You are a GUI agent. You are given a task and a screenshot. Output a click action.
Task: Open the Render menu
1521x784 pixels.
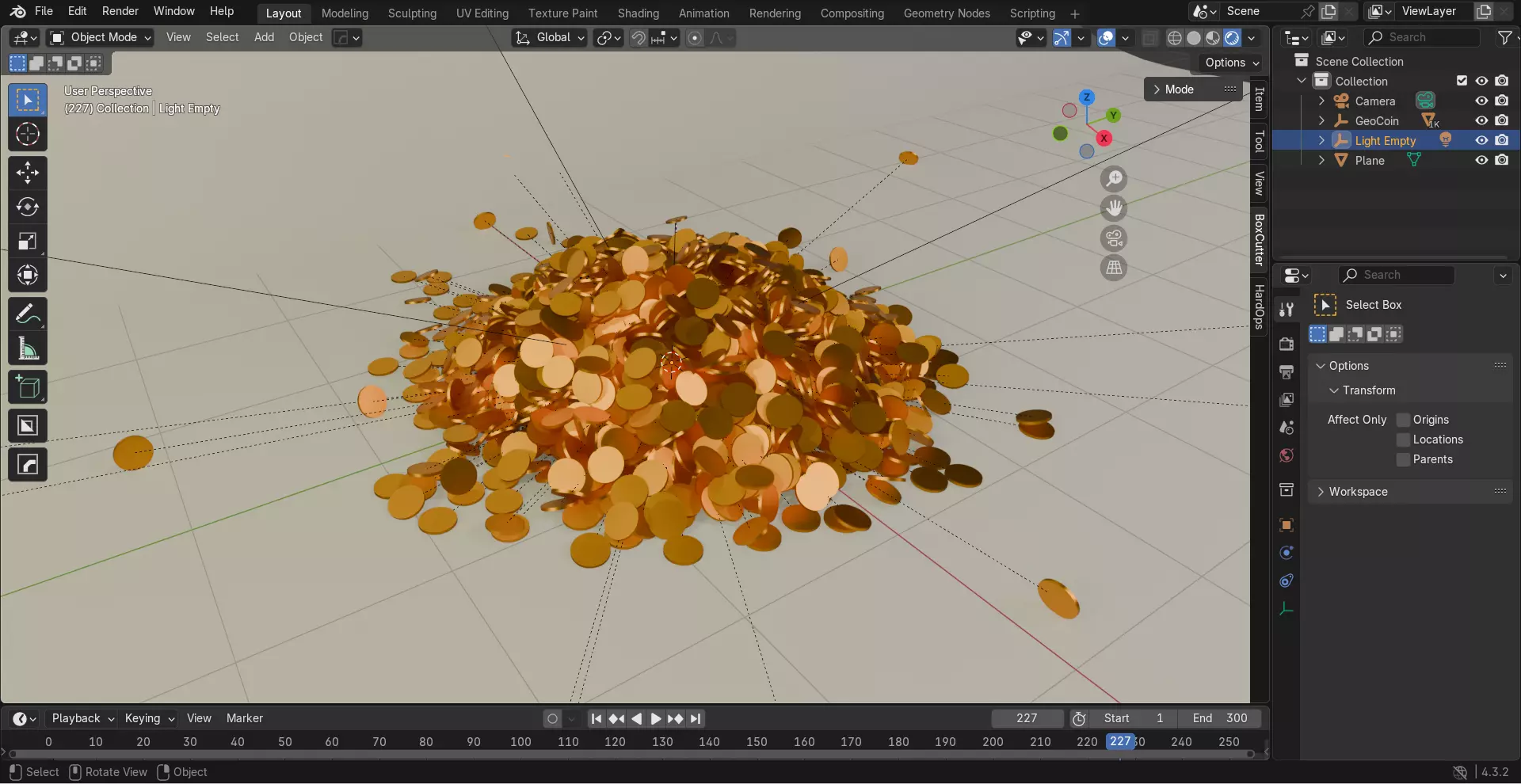pos(120,11)
